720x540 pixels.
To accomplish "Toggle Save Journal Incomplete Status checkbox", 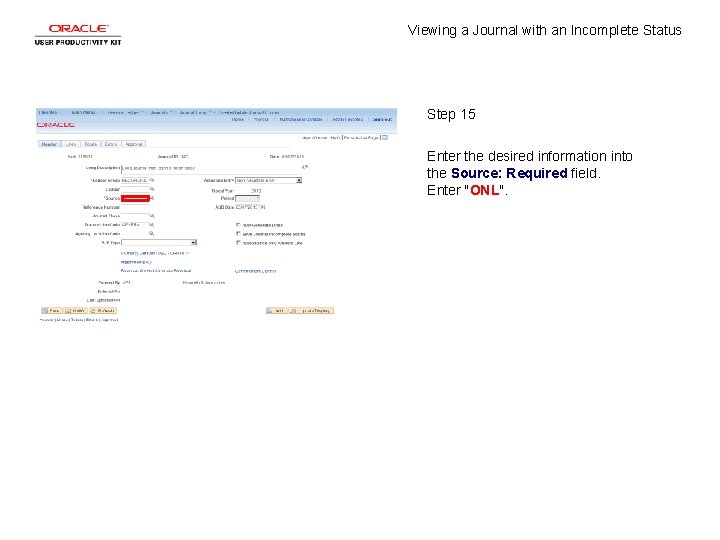I will pyautogui.click(x=238, y=234).
